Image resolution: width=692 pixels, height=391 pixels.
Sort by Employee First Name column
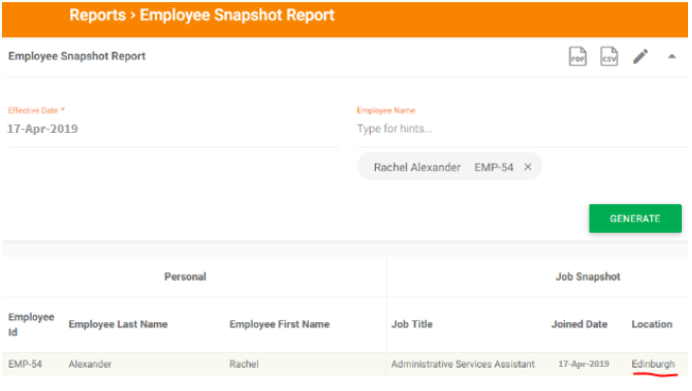[x=279, y=324]
